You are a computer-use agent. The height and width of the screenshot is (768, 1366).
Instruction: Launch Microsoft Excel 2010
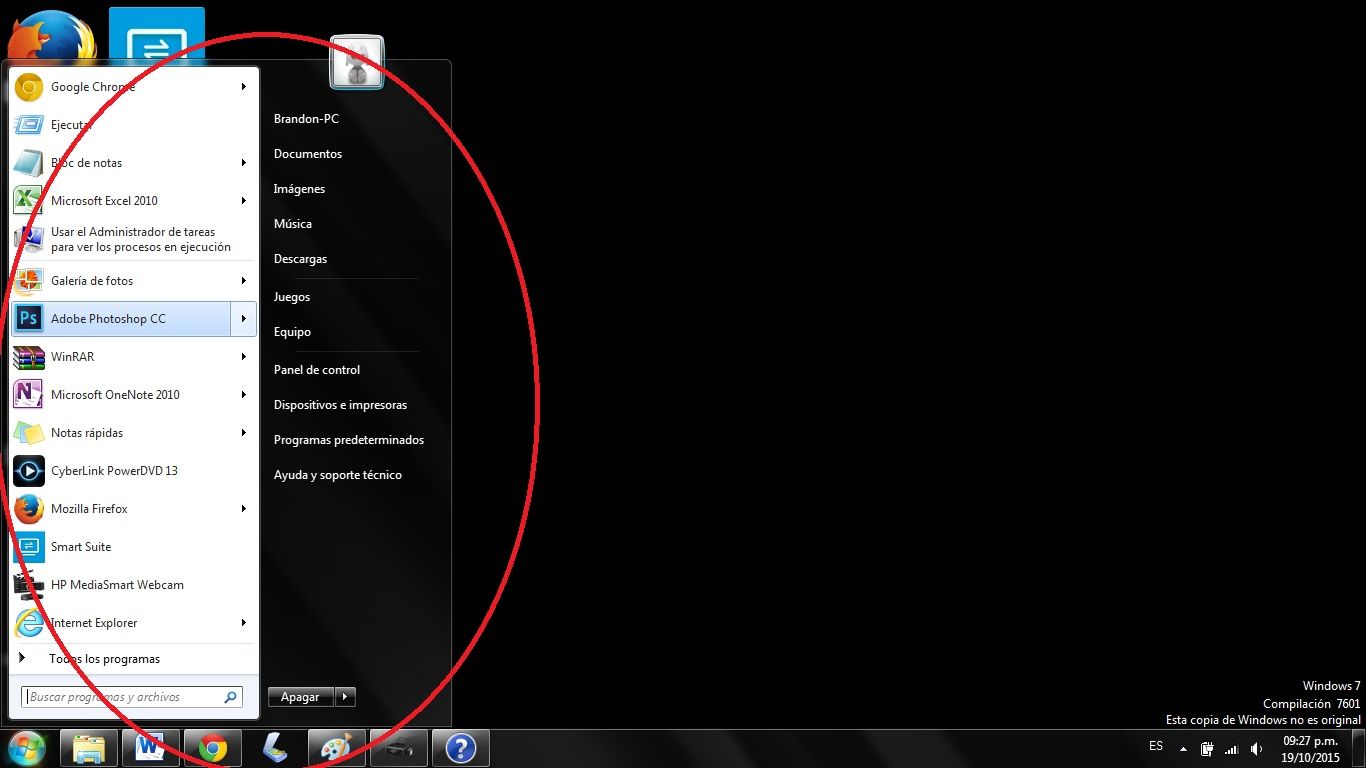click(134, 201)
